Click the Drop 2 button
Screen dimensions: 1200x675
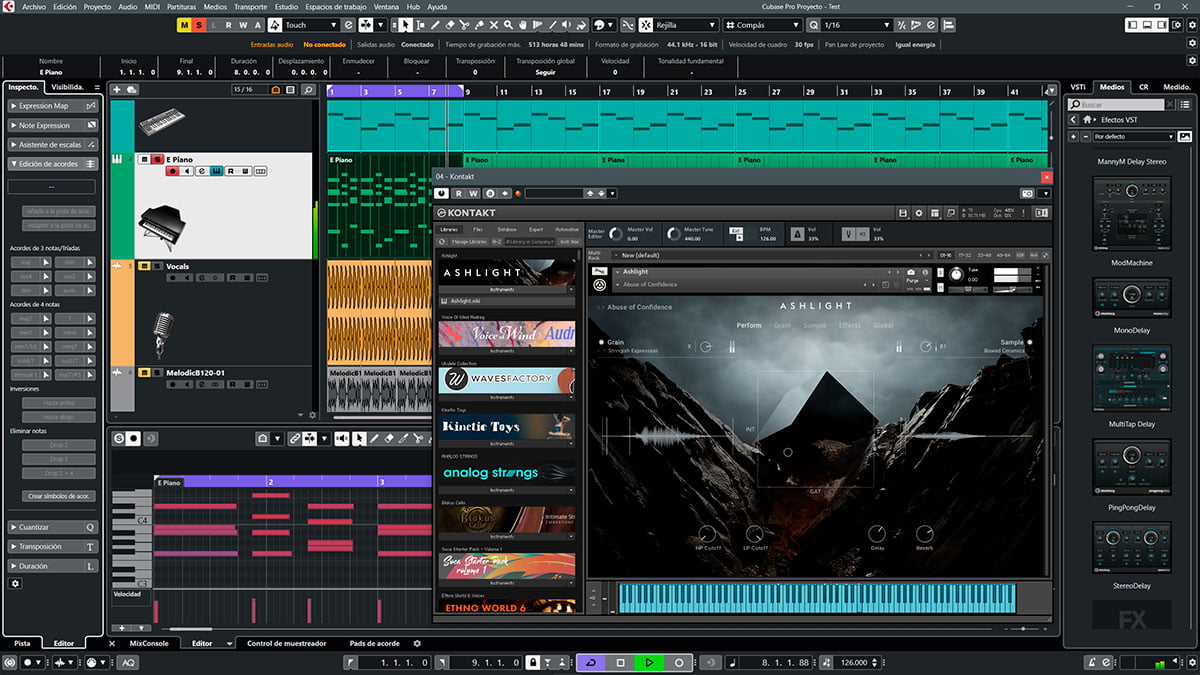point(59,444)
